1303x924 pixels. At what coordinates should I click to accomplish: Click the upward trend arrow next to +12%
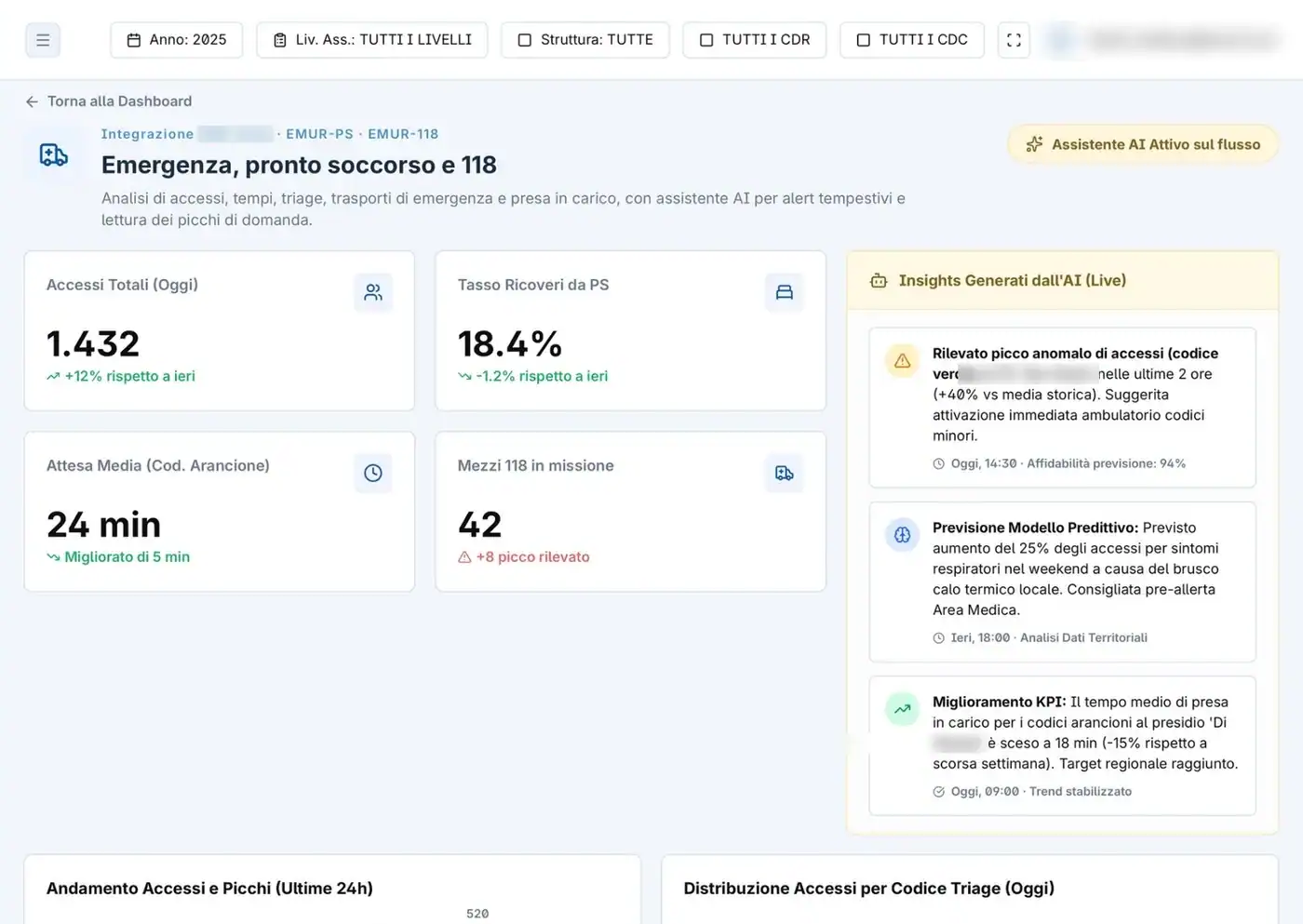(53, 377)
